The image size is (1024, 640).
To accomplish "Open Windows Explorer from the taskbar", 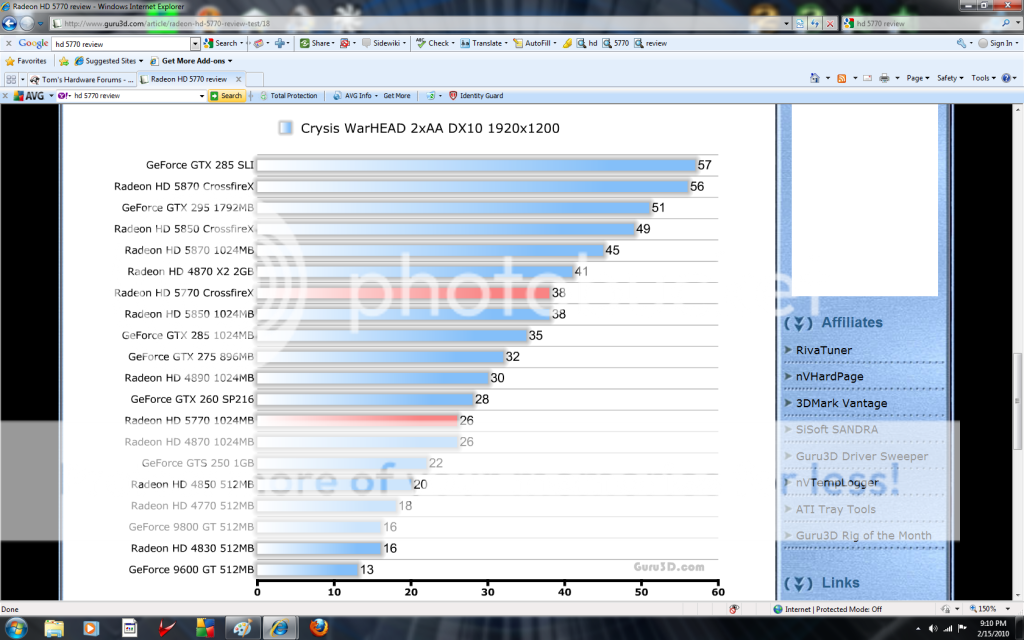I will coord(54,628).
